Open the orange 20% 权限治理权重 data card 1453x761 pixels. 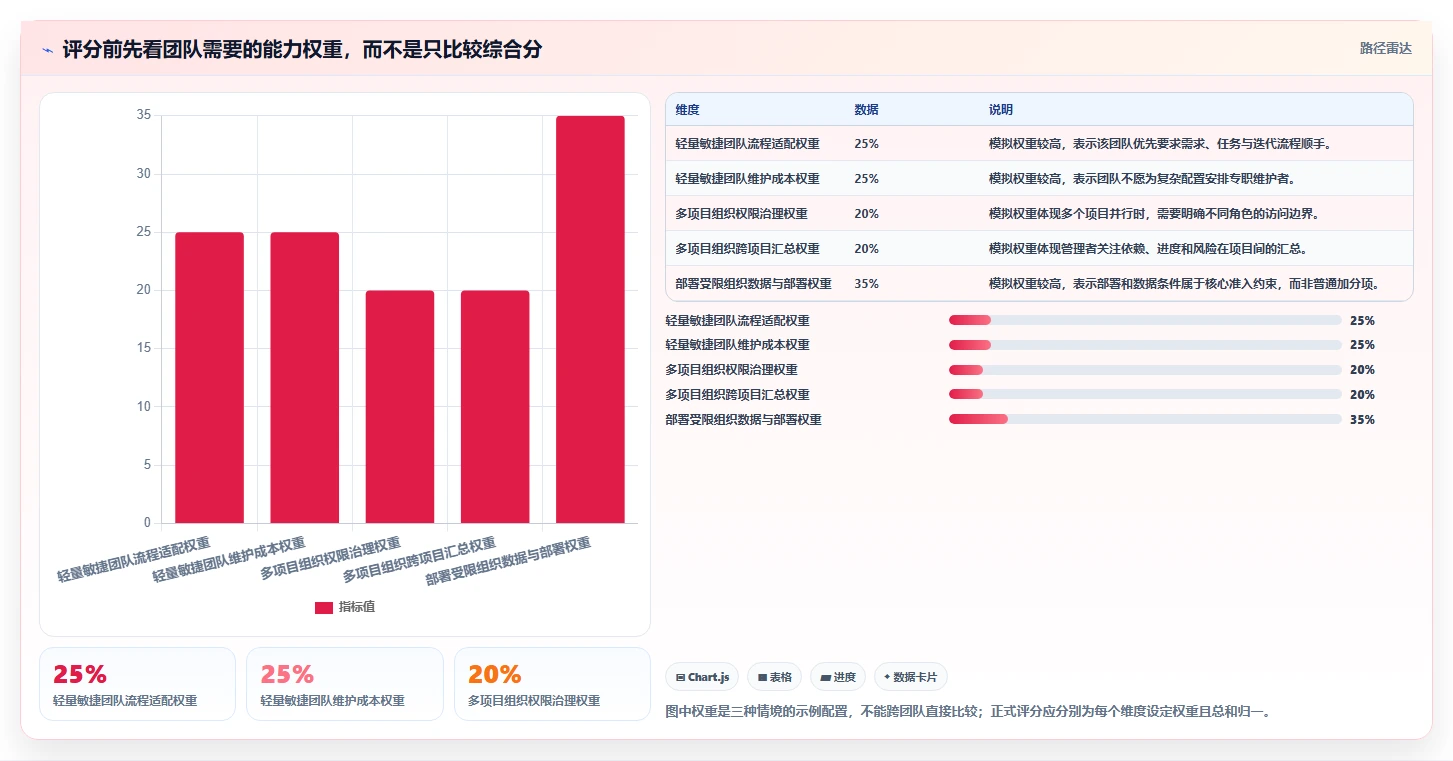(552, 684)
